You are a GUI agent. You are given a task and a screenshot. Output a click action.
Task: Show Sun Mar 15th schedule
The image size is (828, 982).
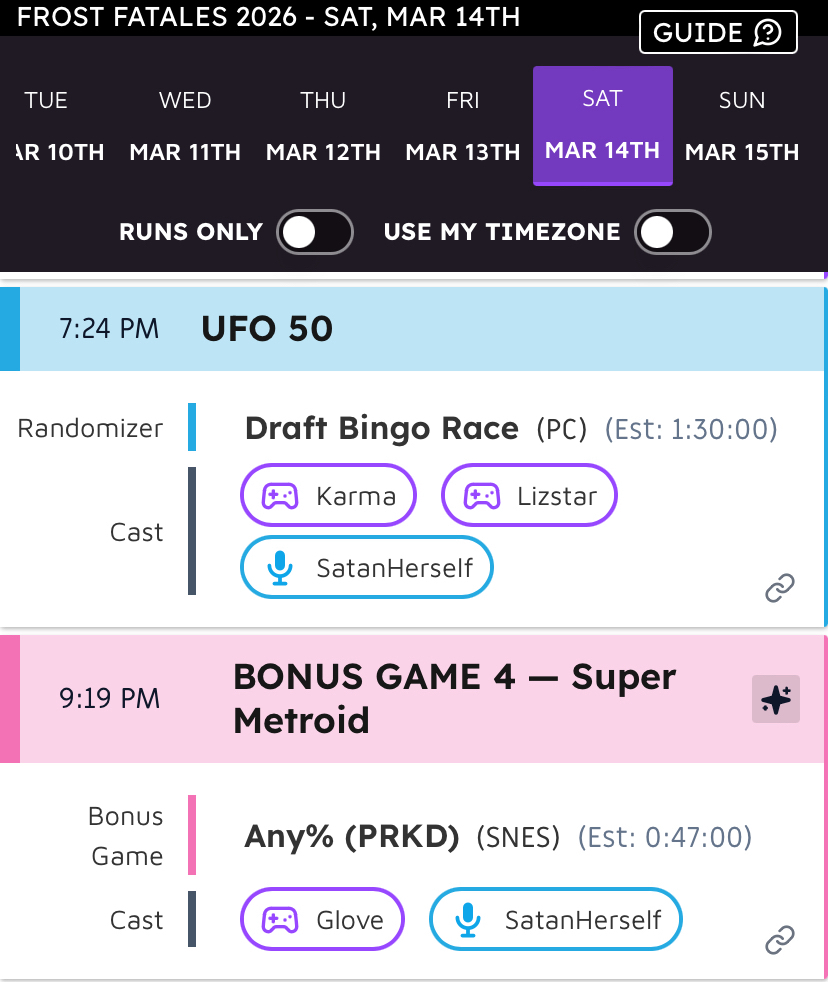[742, 126]
